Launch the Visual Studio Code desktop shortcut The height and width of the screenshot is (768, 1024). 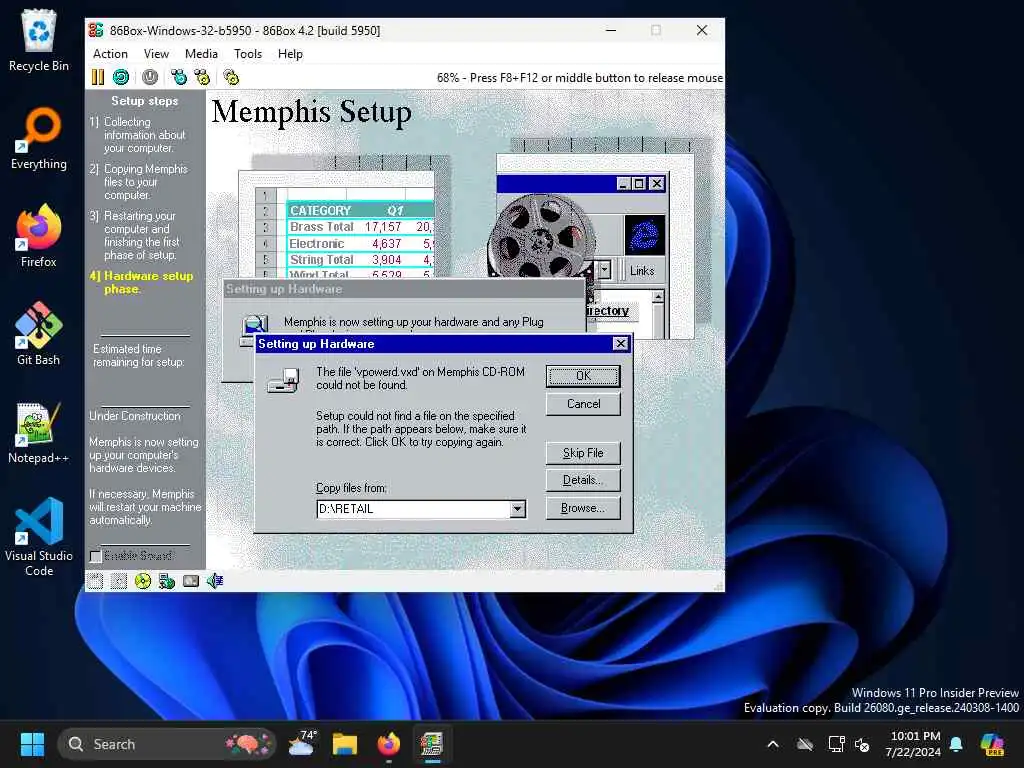pyautogui.click(x=39, y=537)
